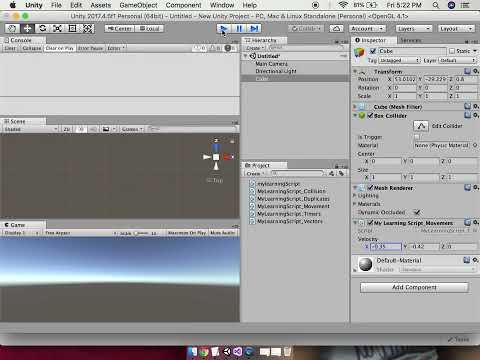
Task: Click the Step frame button
Action: [x=254, y=29]
